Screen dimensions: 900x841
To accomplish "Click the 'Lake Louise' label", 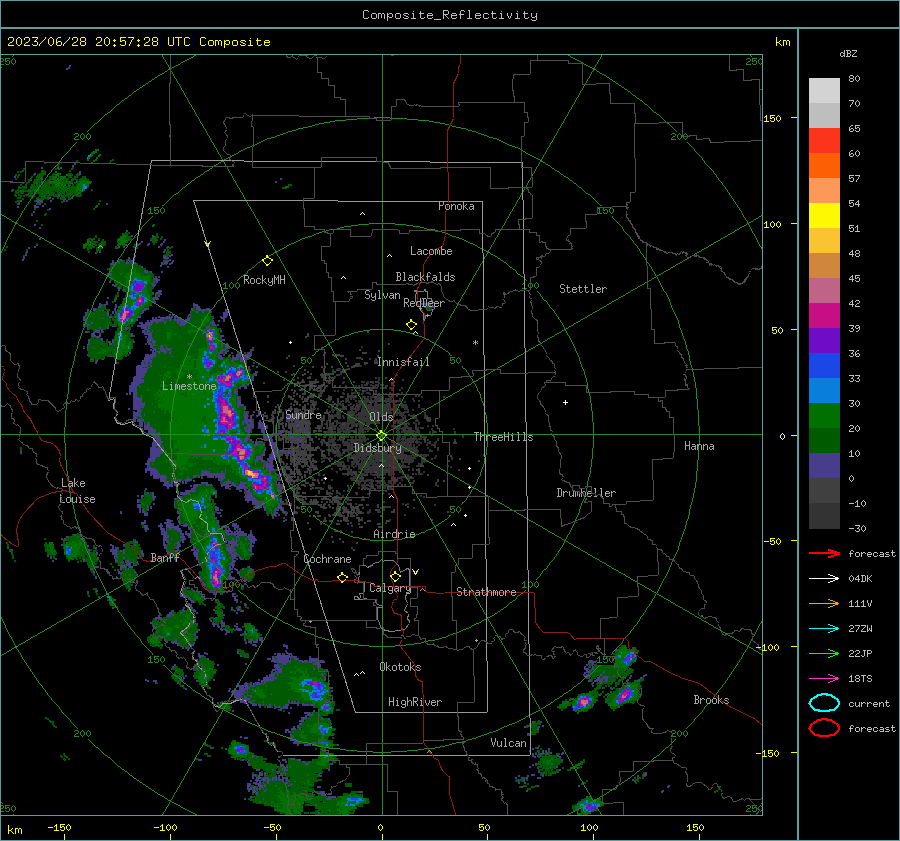I will [x=77, y=491].
